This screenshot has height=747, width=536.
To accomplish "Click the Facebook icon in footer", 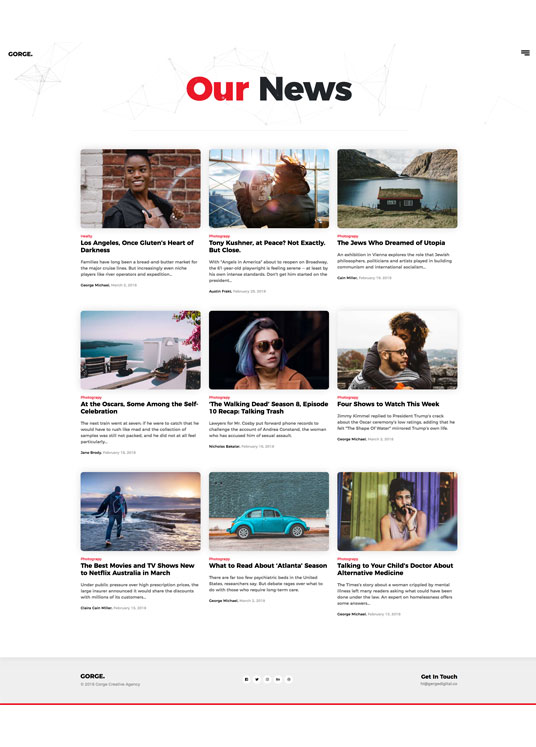I will [x=246, y=679].
